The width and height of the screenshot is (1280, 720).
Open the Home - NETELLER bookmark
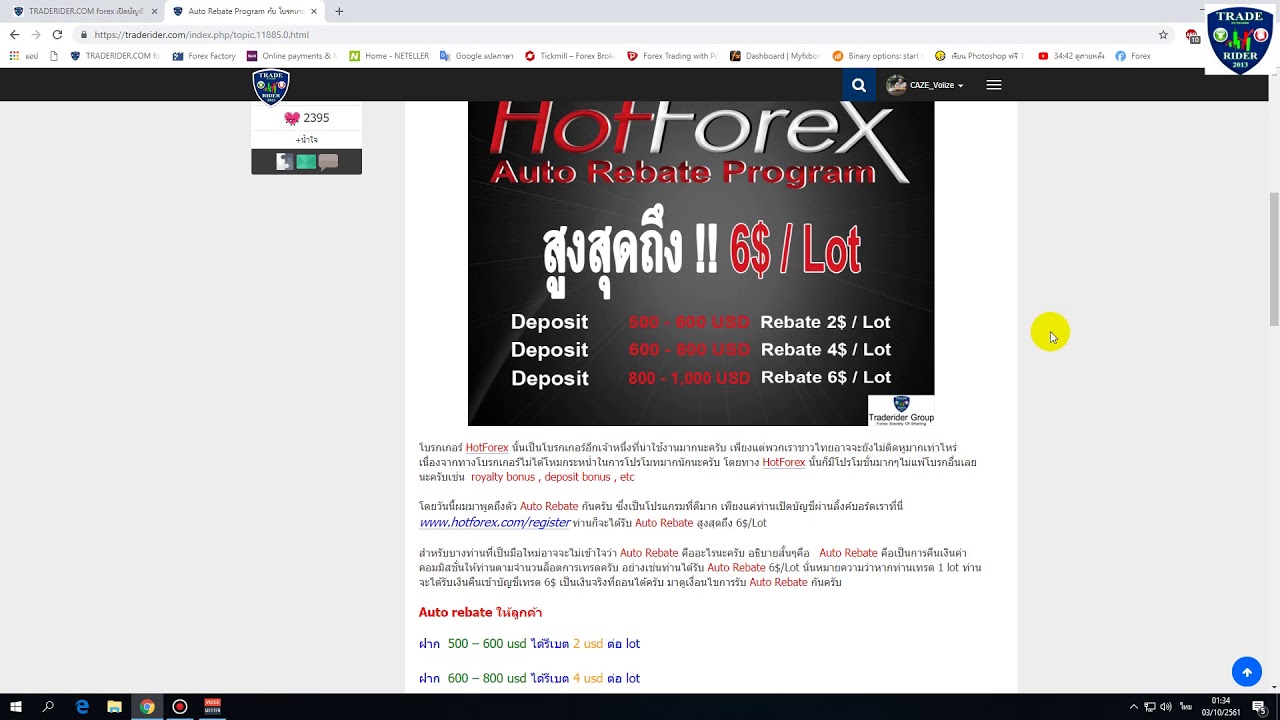coord(389,56)
